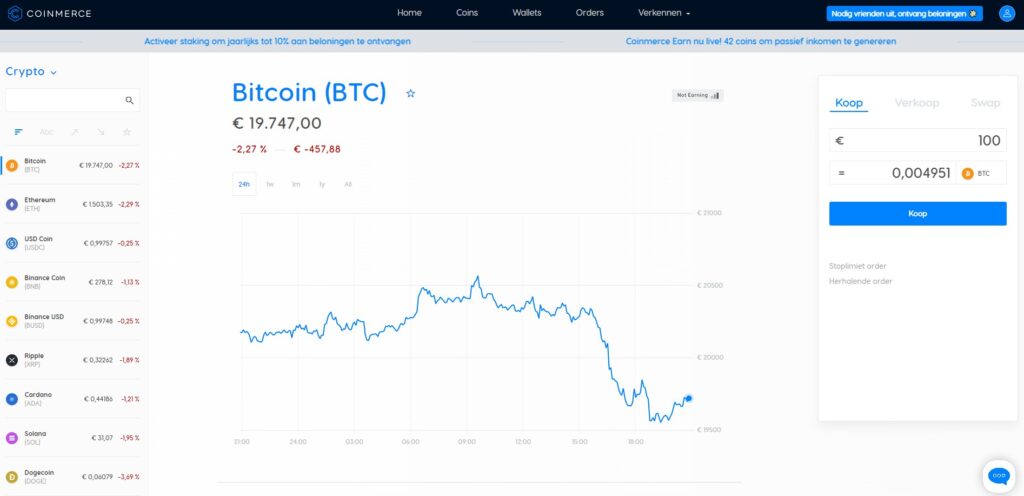The width and height of the screenshot is (1024, 496).
Task: Open the Wallets menu item
Action: (526, 13)
